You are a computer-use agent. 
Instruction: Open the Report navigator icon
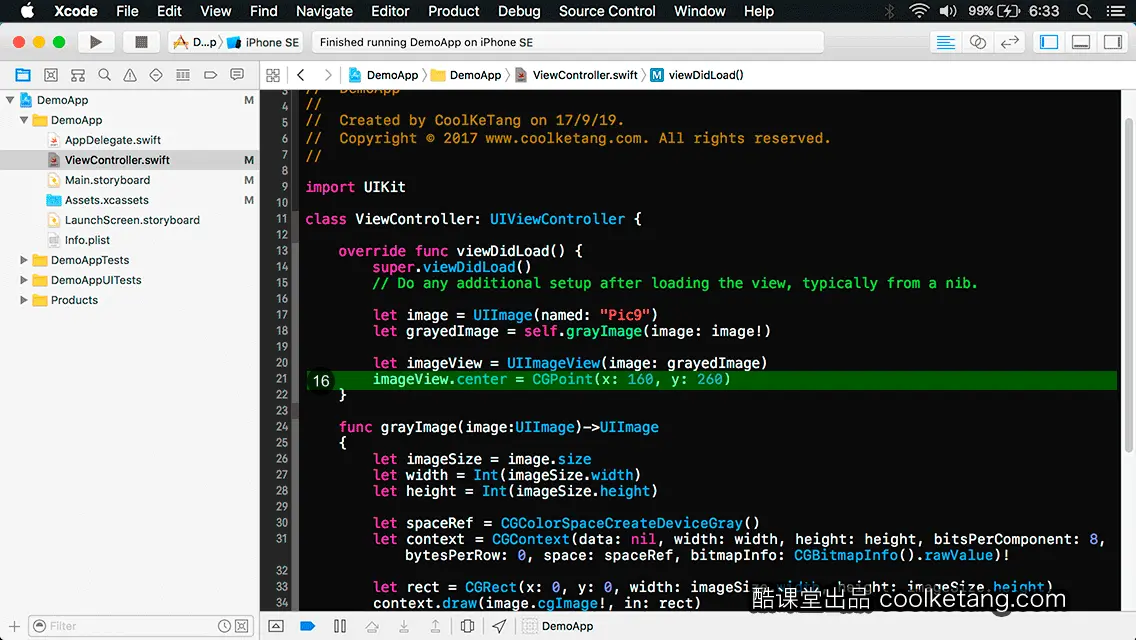pyautogui.click(x=237, y=75)
